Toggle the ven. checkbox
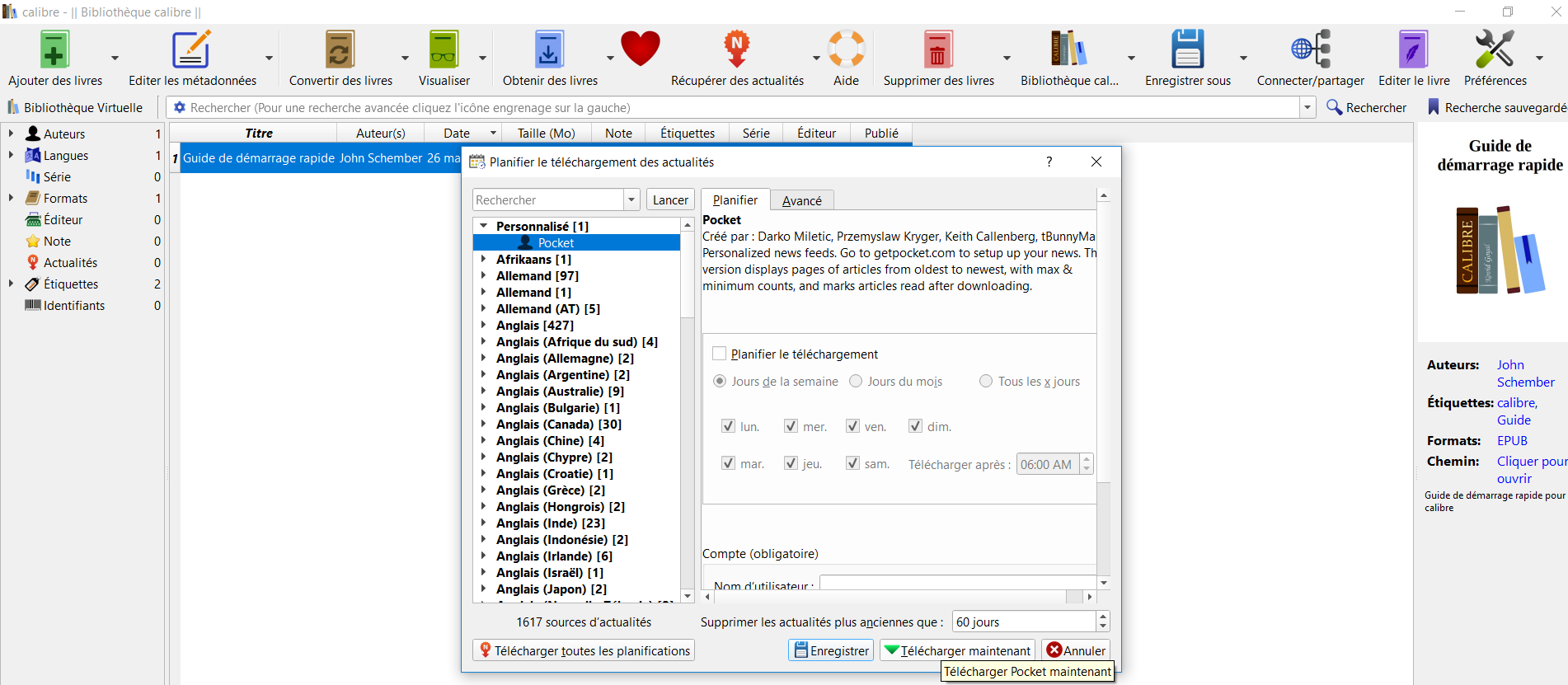 (x=853, y=426)
